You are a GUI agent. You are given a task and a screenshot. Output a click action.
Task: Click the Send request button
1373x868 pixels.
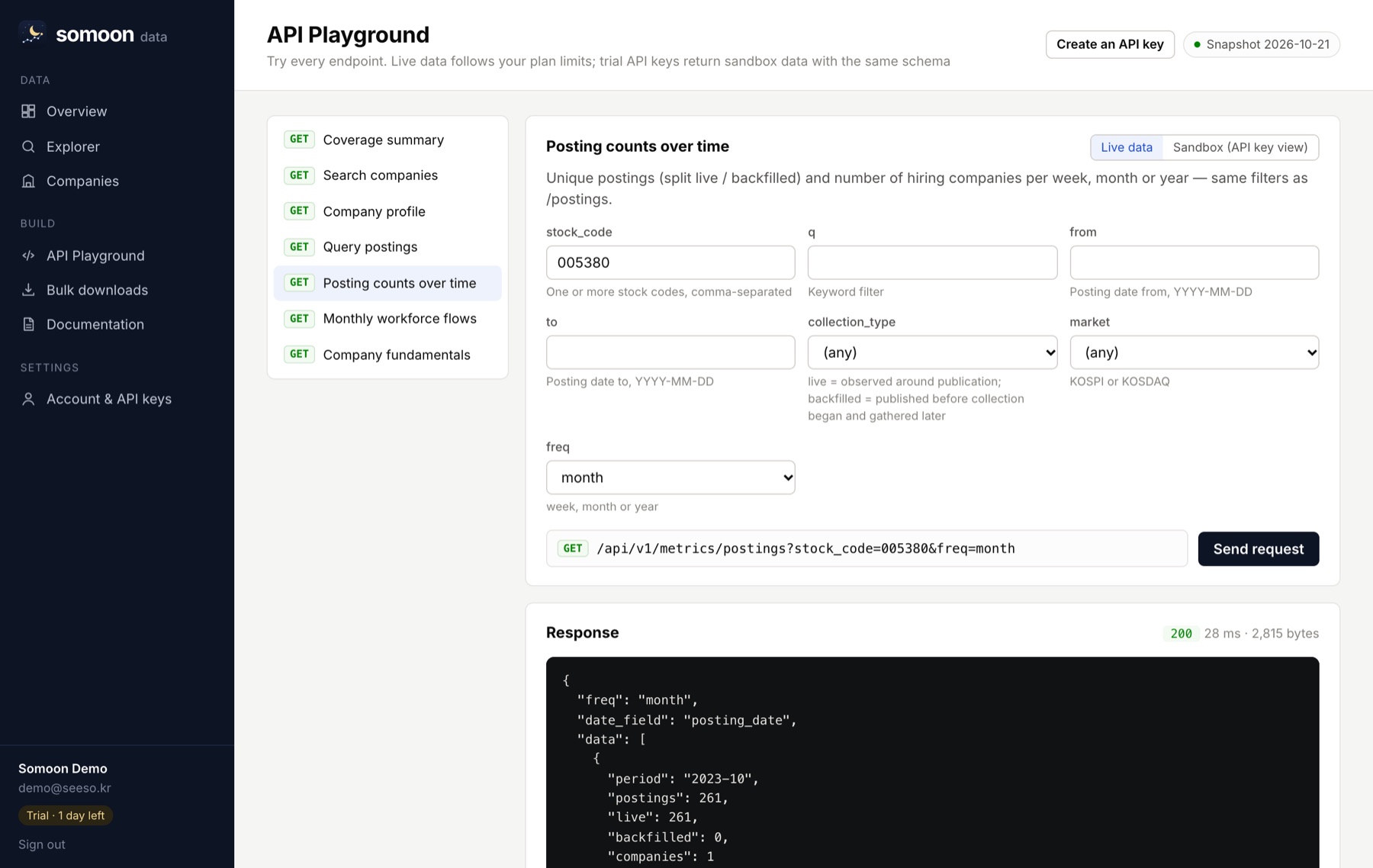tap(1258, 549)
